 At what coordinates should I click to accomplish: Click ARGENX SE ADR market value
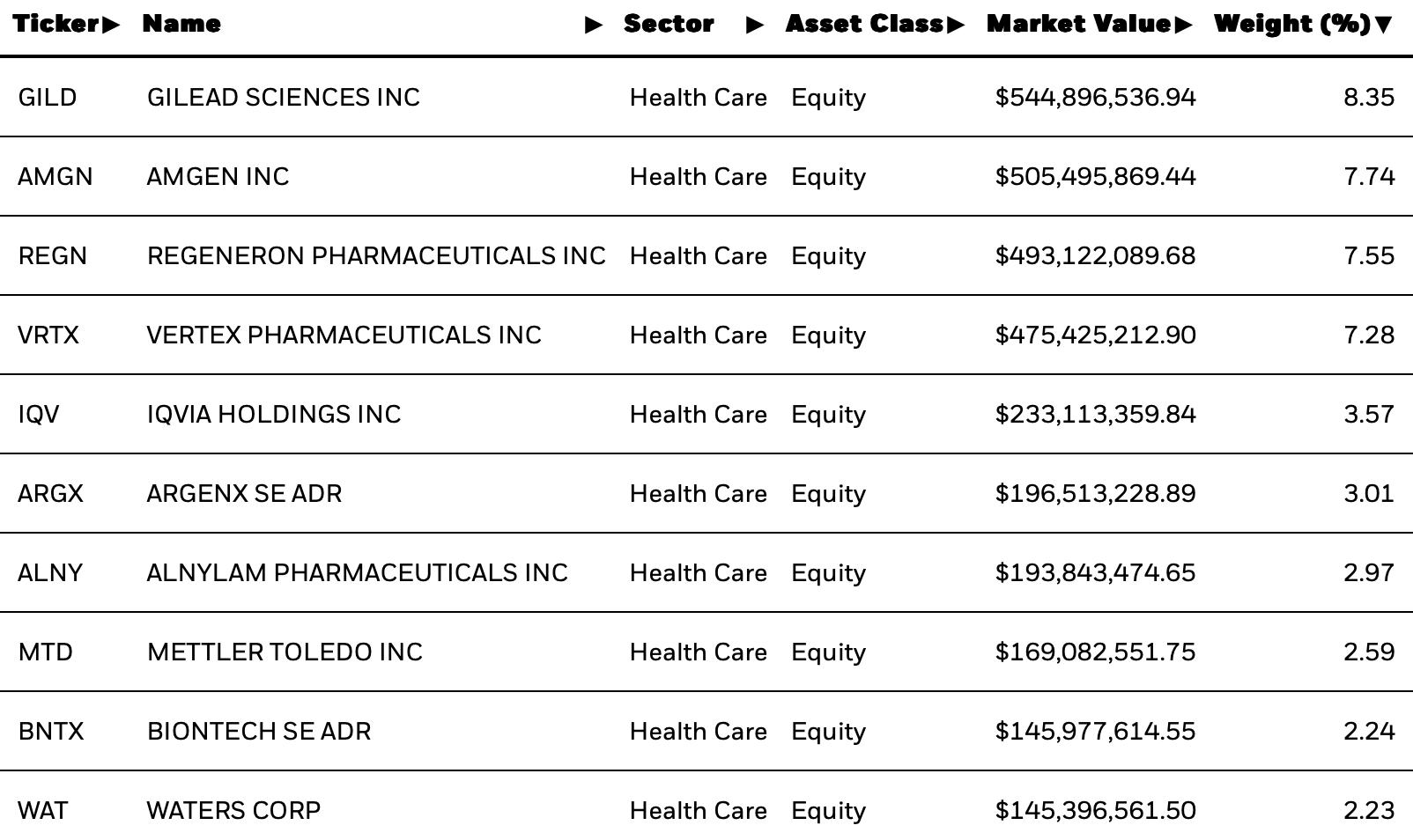[x=1096, y=493]
